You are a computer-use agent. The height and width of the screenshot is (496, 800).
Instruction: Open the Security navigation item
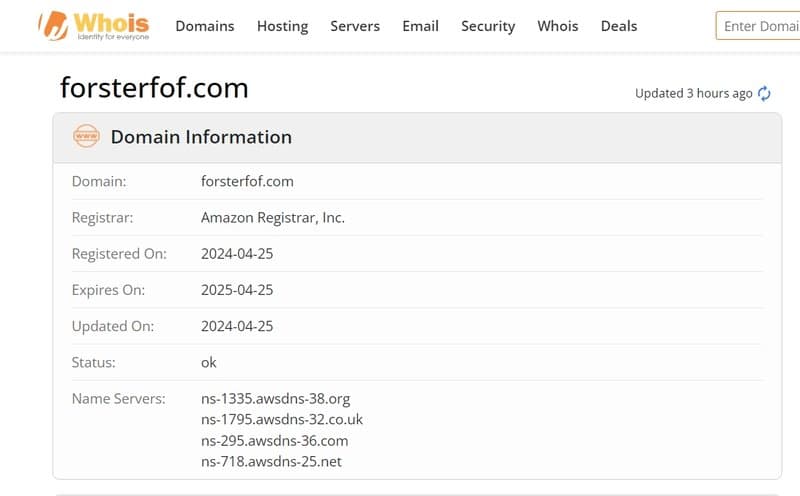(488, 26)
